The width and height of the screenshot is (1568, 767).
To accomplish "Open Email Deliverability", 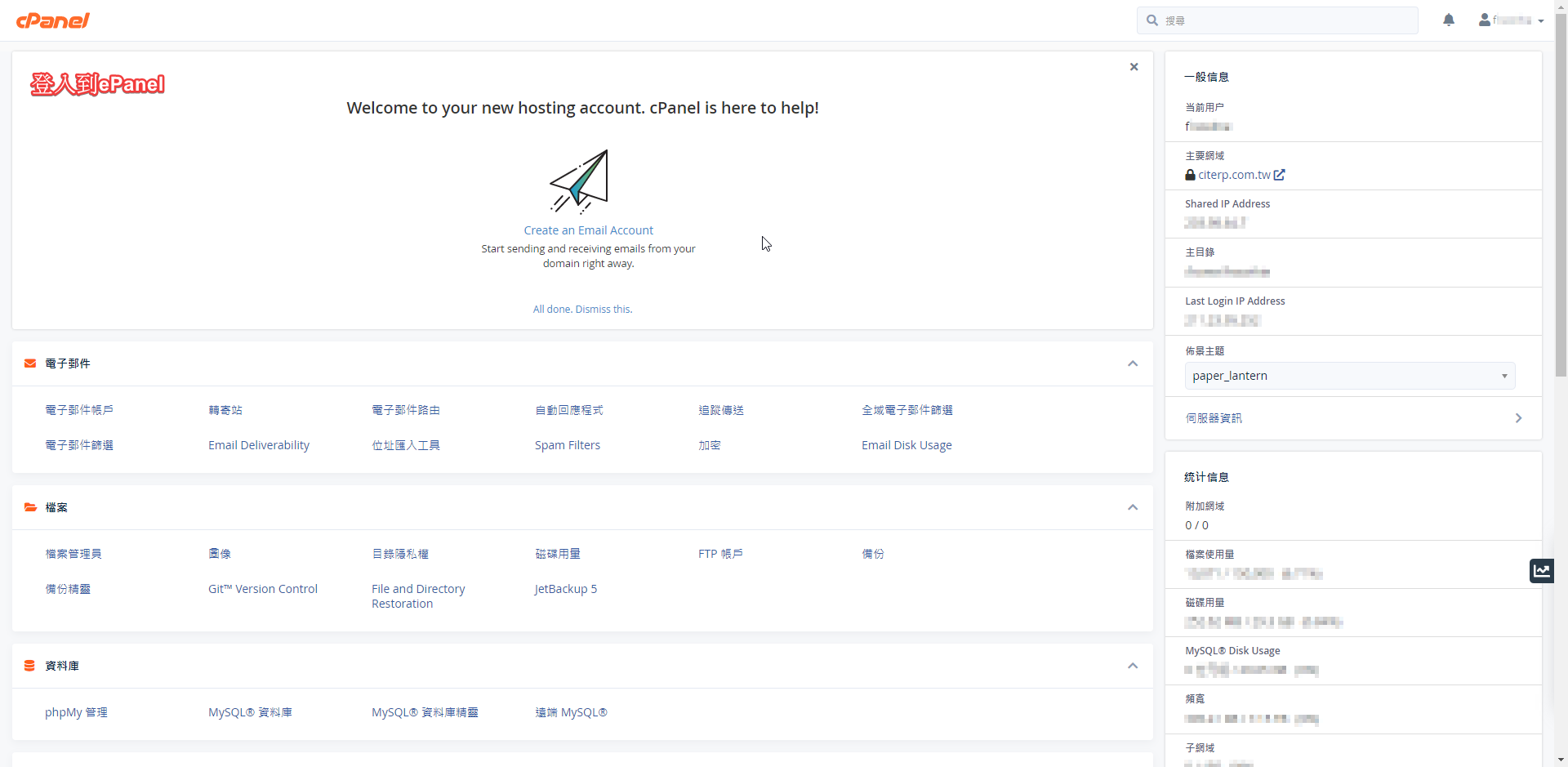I will [259, 445].
